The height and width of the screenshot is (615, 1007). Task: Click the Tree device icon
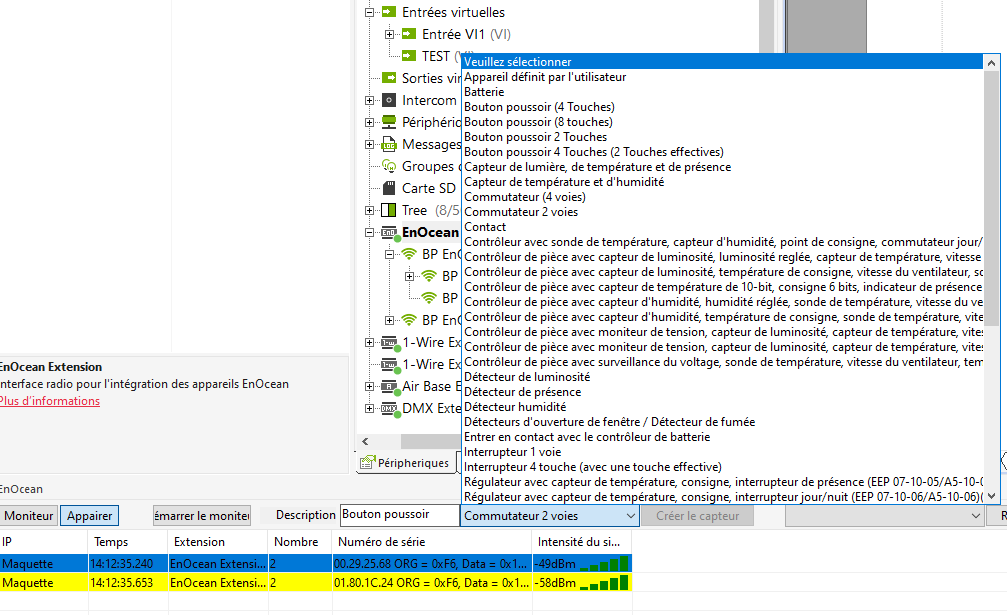click(389, 210)
